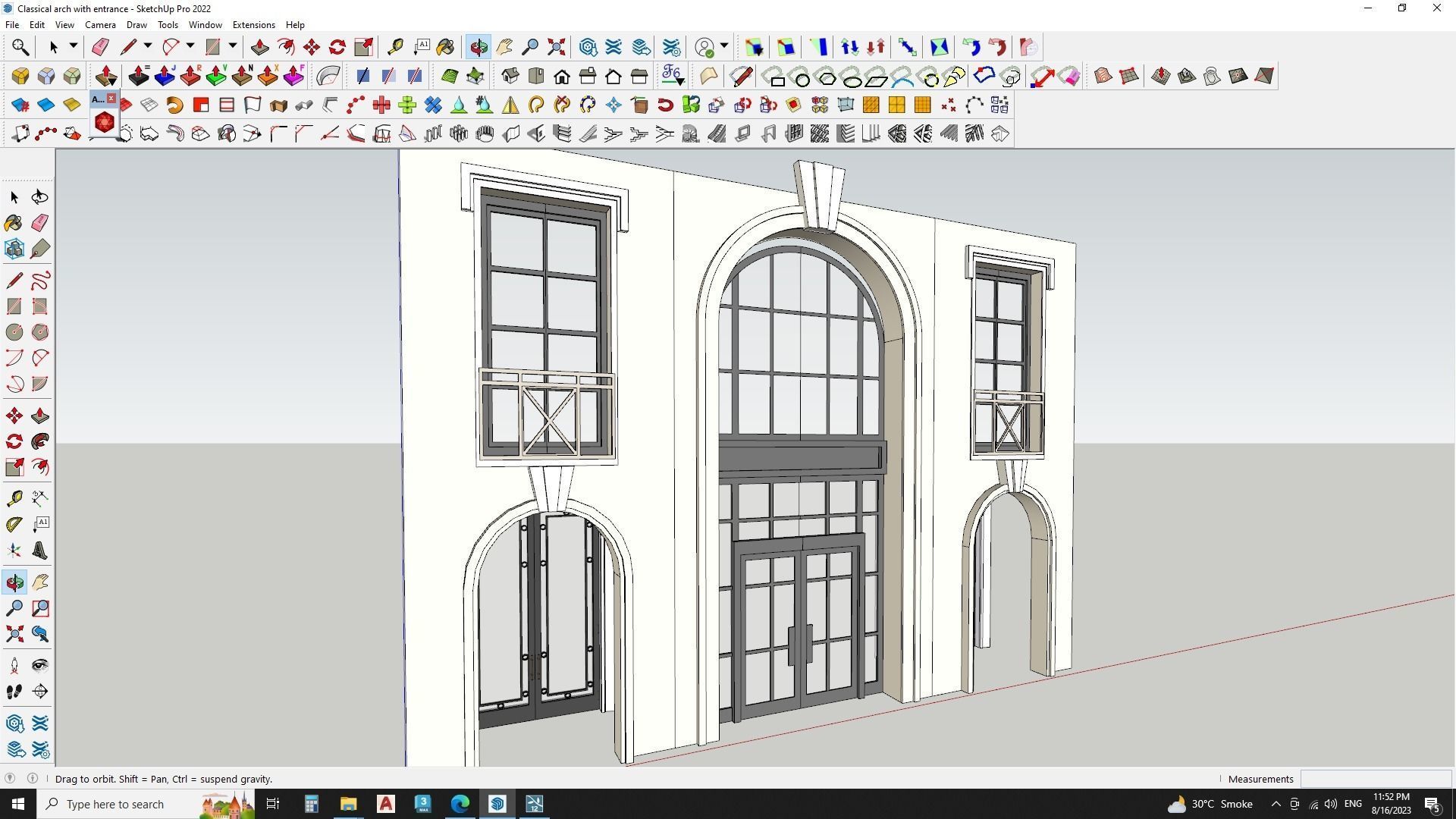Select the Text label tool in top toolbar
The height and width of the screenshot is (819, 1456).
click(421, 47)
